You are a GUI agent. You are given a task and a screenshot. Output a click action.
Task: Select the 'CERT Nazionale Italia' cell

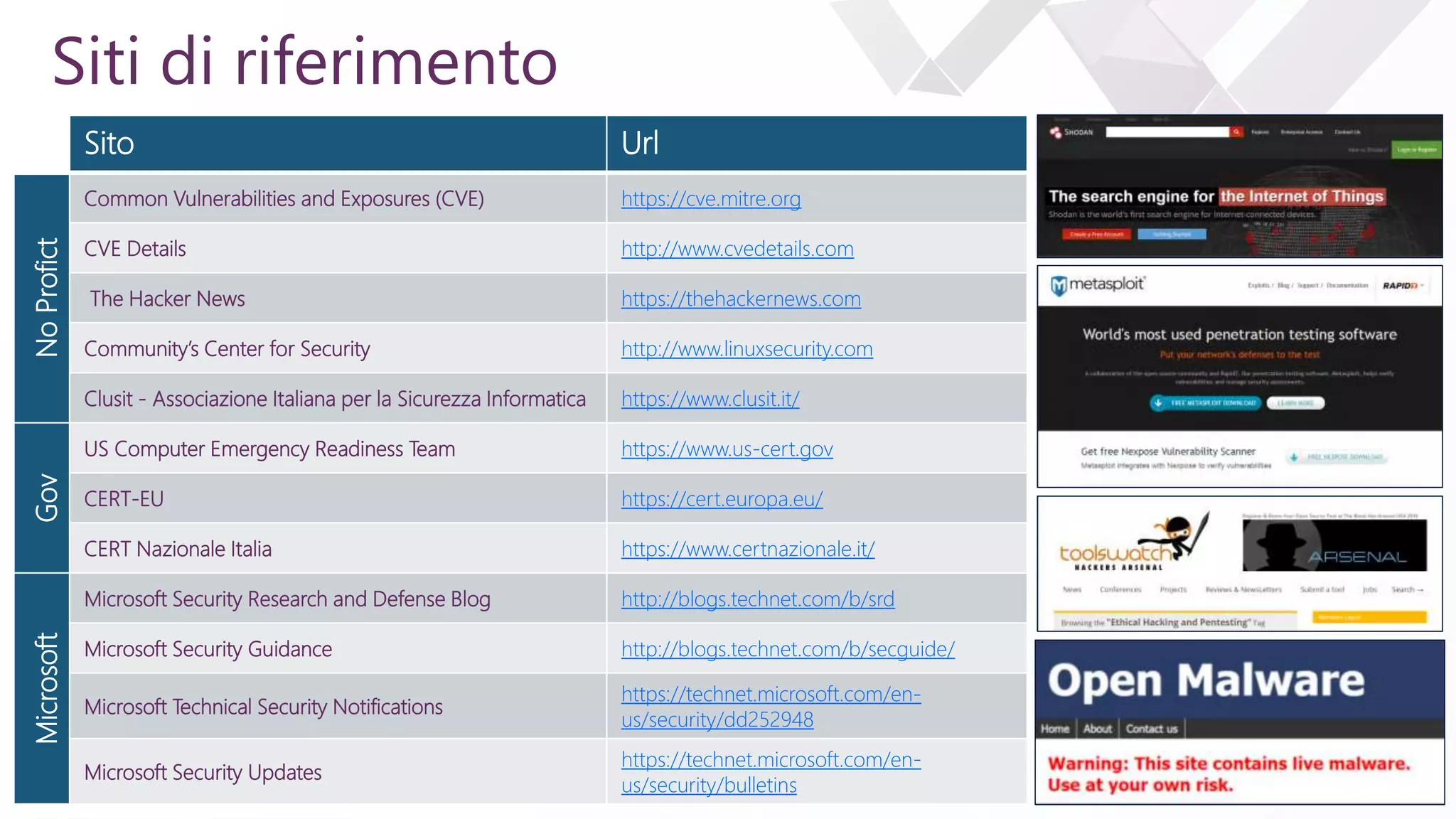point(338,549)
